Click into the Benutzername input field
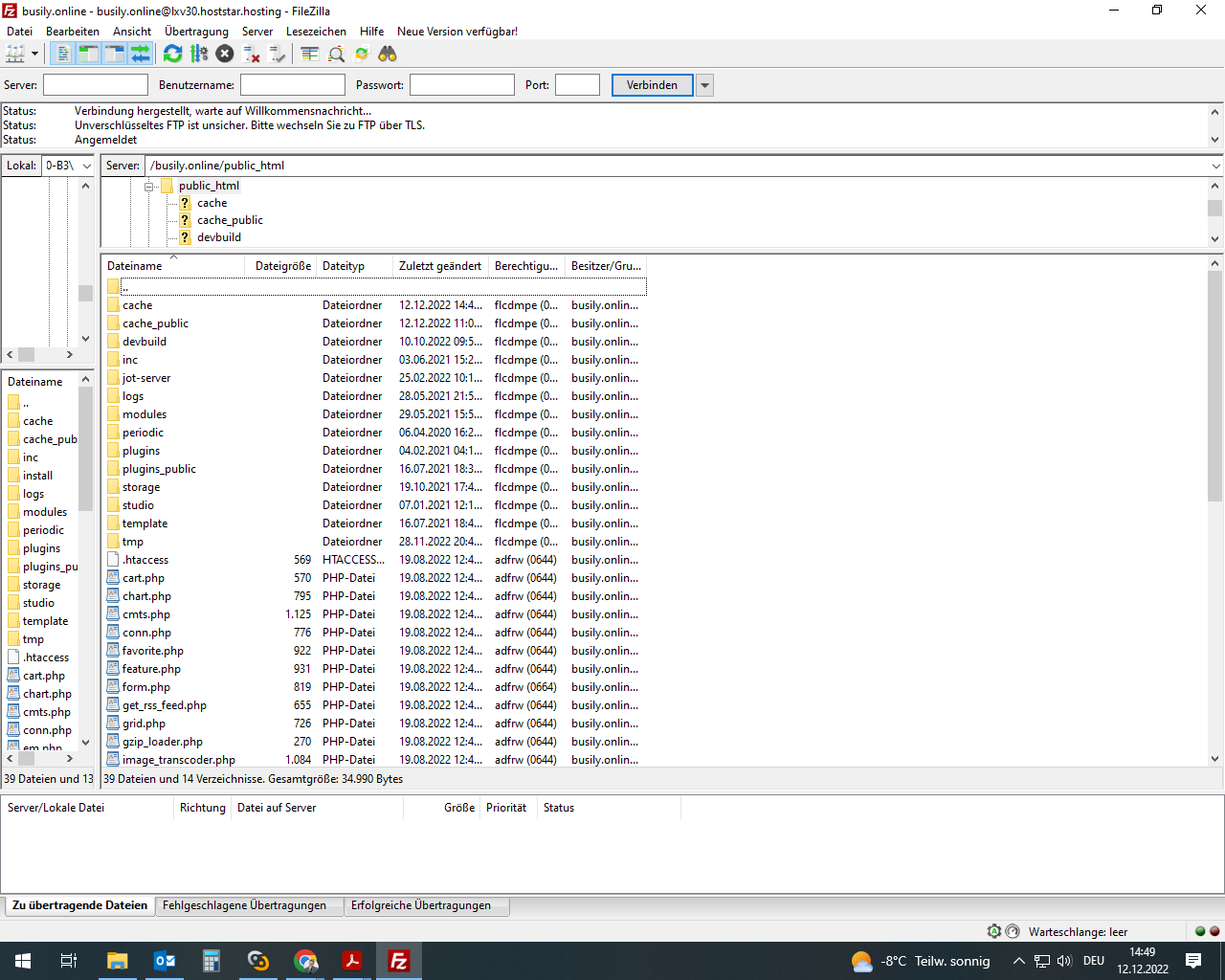This screenshot has height=980, width=1225. [292, 85]
